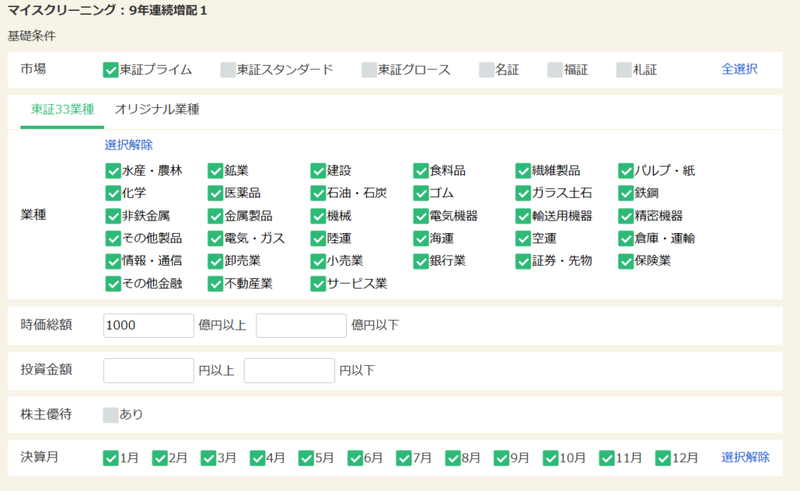Tick the 名証 market checkbox
This screenshot has height=491, width=800.
(487, 70)
